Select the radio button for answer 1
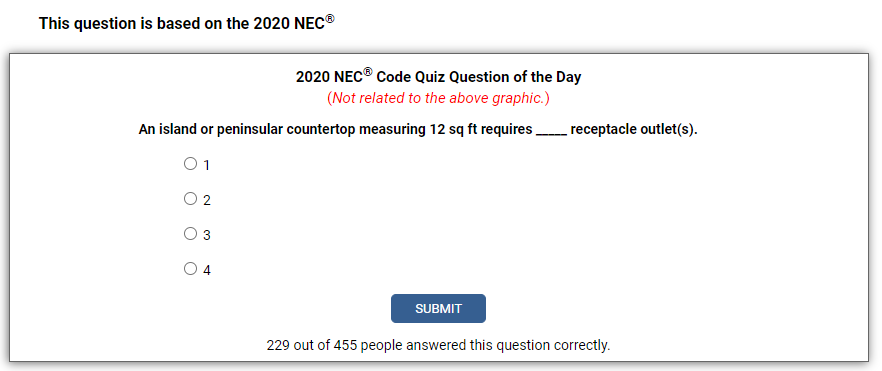This screenshot has width=882, height=371. (x=190, y=164)
